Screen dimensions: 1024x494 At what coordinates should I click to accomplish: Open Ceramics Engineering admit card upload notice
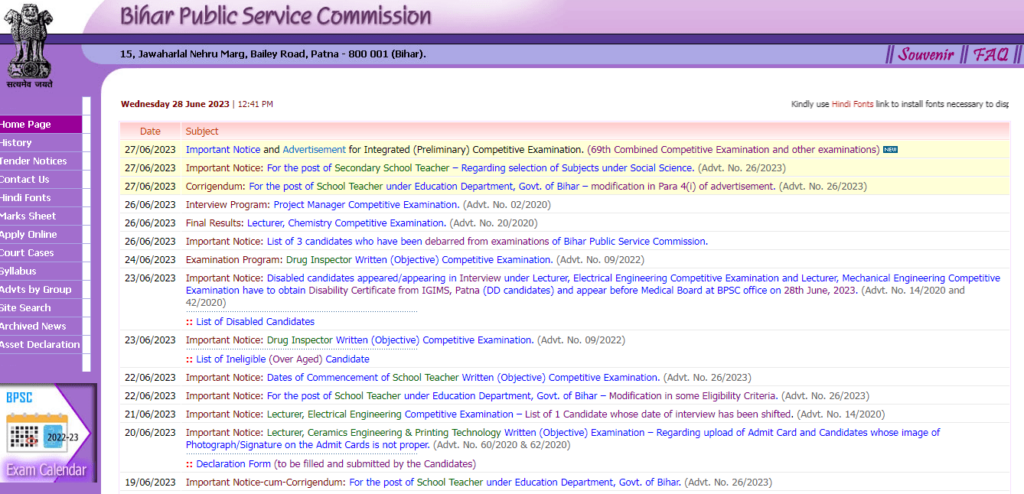tap(563, 438)
